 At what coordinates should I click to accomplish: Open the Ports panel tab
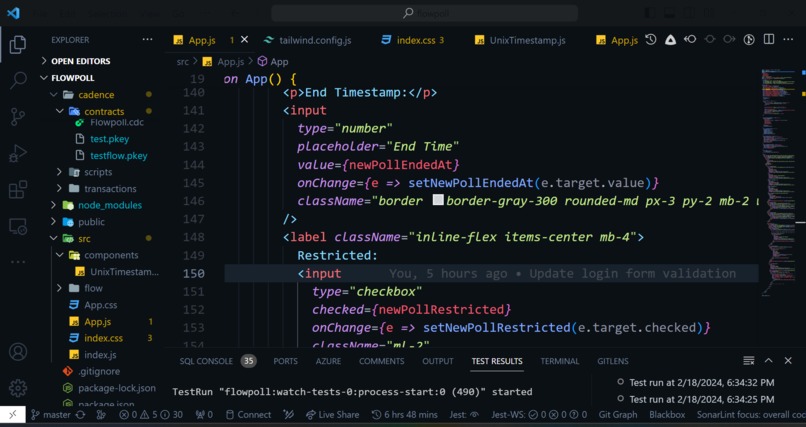285,361
